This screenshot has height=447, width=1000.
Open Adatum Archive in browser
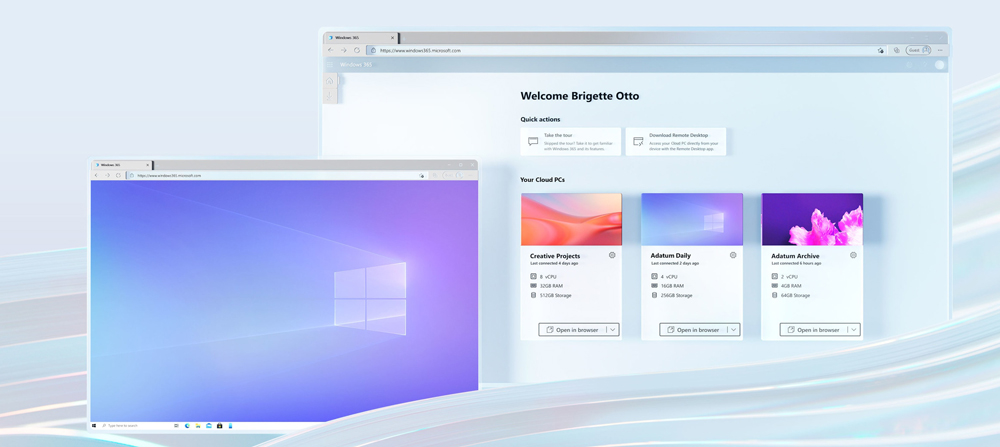point(813,330)
